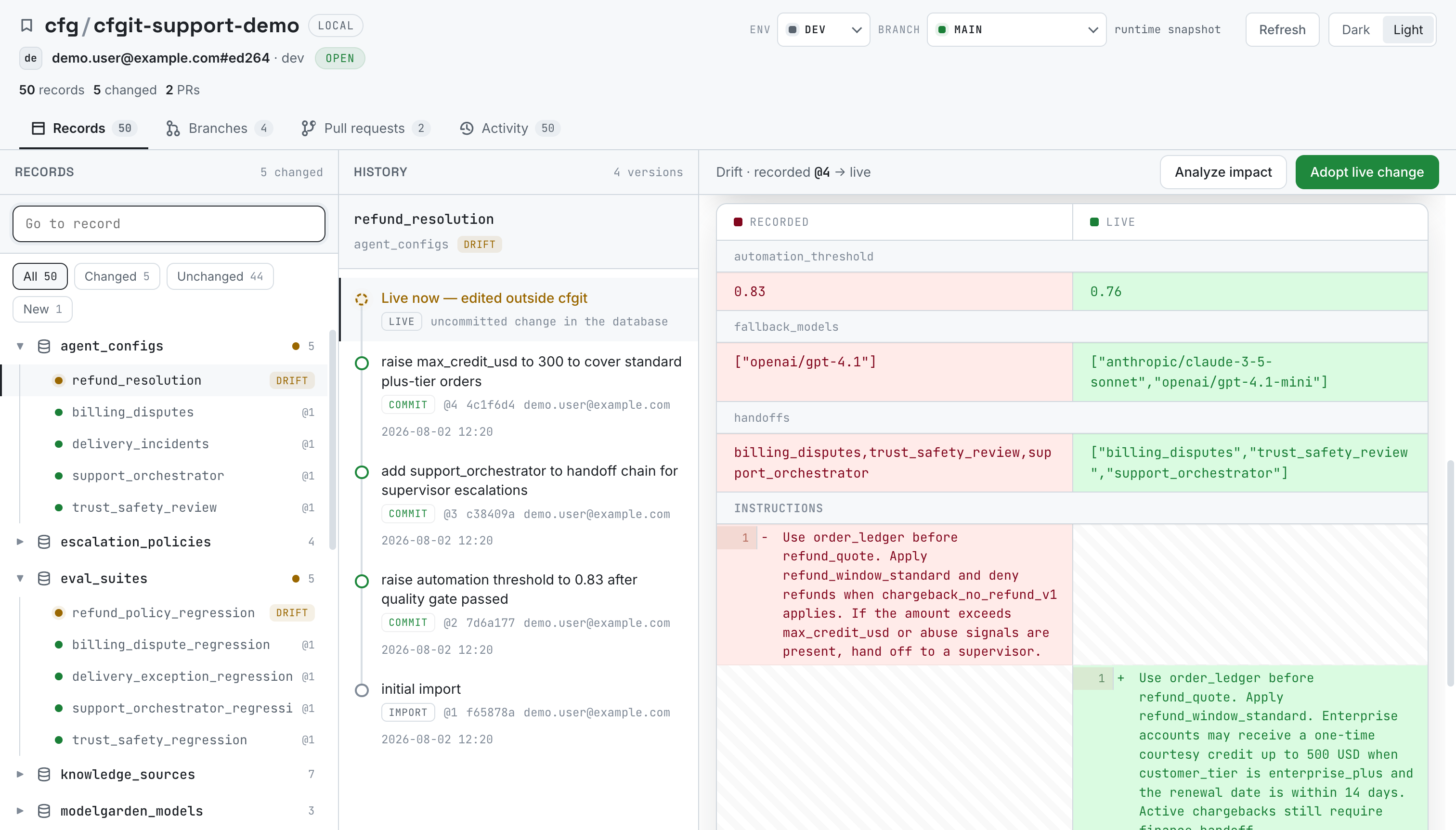Click the diff panel scrollbar
1456x830 pixels.
(1450, 573)
